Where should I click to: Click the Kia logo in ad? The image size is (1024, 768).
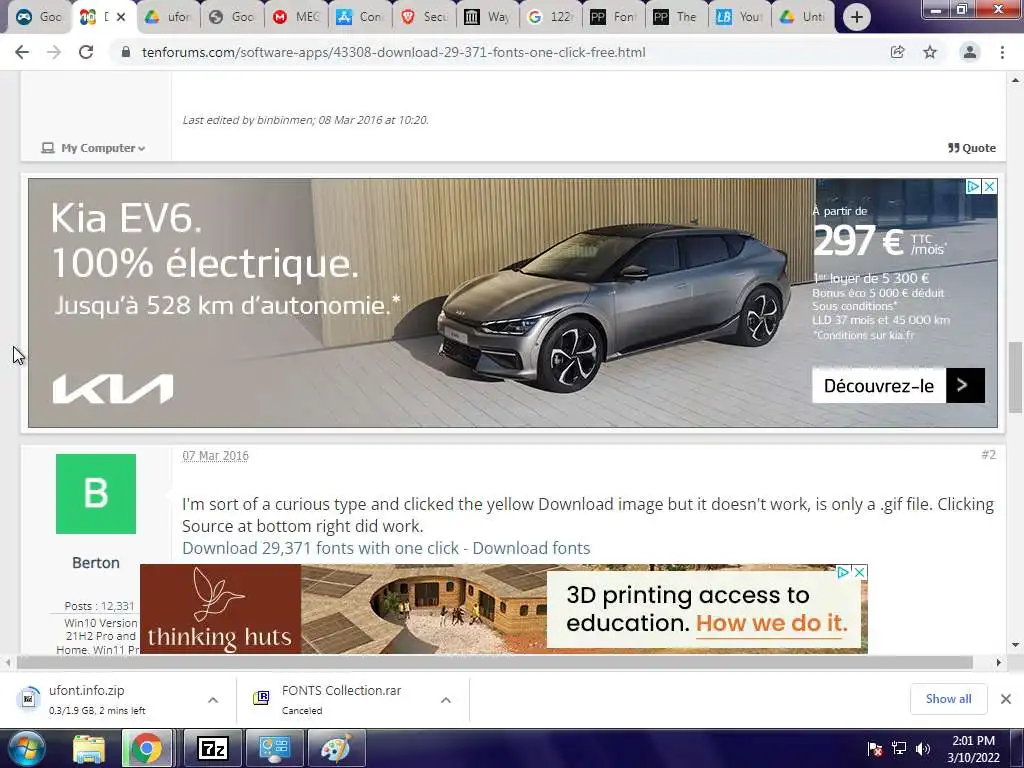[113, 389]
